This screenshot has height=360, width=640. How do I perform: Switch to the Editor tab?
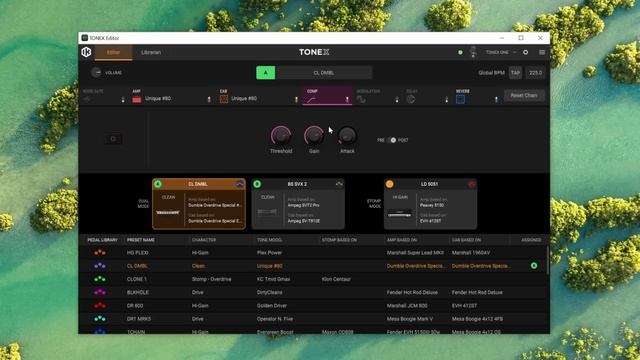click(x=113, y=52)
